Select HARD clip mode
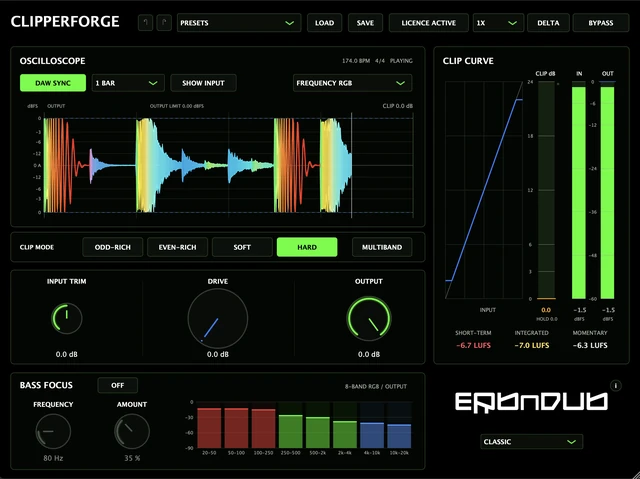Viewport: 640px width, 479px height. (307, 247)
